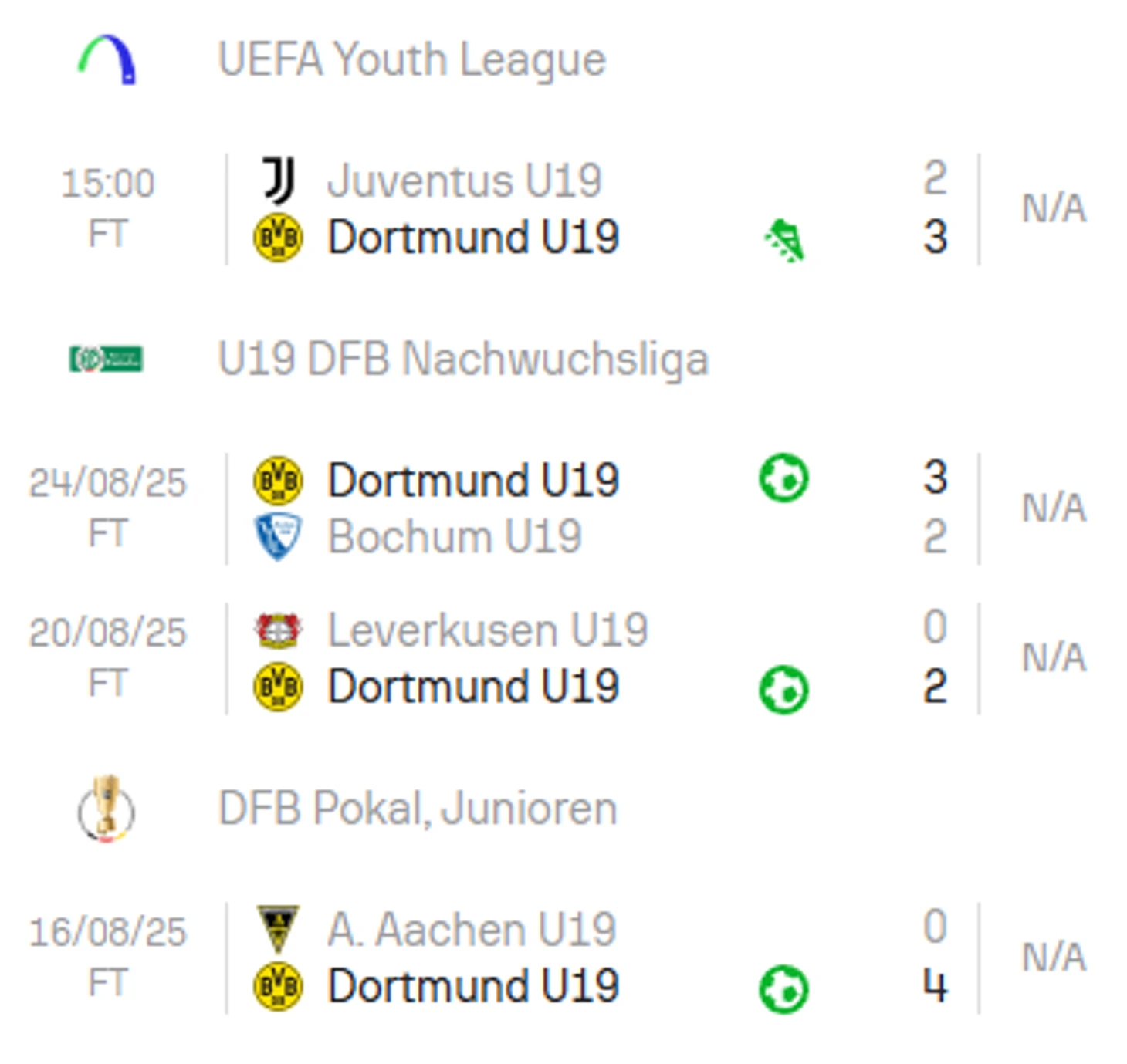
Task: Open the U19 DFB Nachwuchsliga competition page
Action: [x=463, y=360]
